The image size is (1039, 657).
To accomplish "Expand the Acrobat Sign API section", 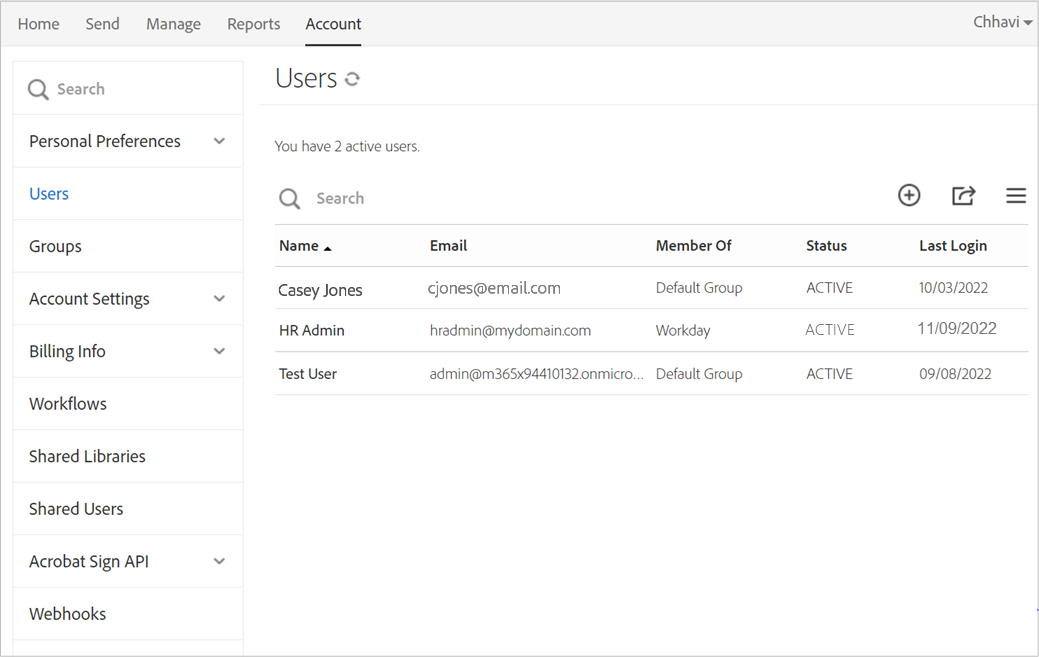I will pyautogui.click(x=219, y=561).
